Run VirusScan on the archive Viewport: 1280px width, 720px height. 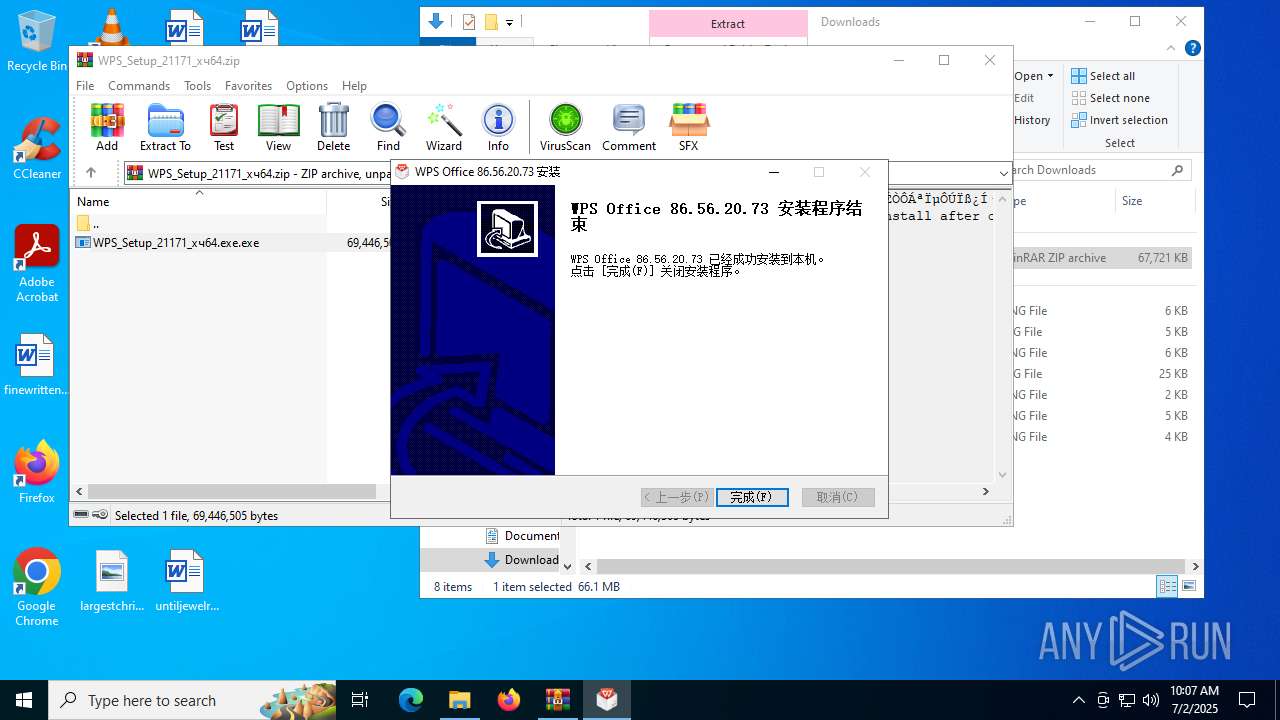[565, 127]
